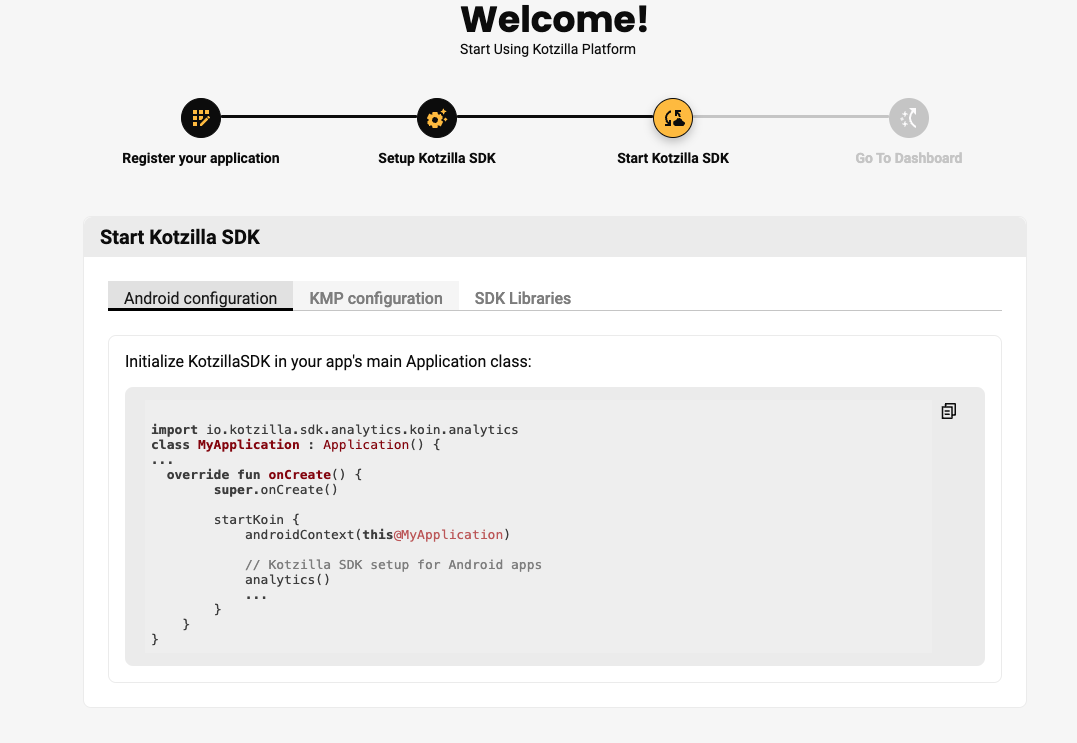Click the analytics() call in the code block
This screenshot has width=1077, height=743.
287,579
